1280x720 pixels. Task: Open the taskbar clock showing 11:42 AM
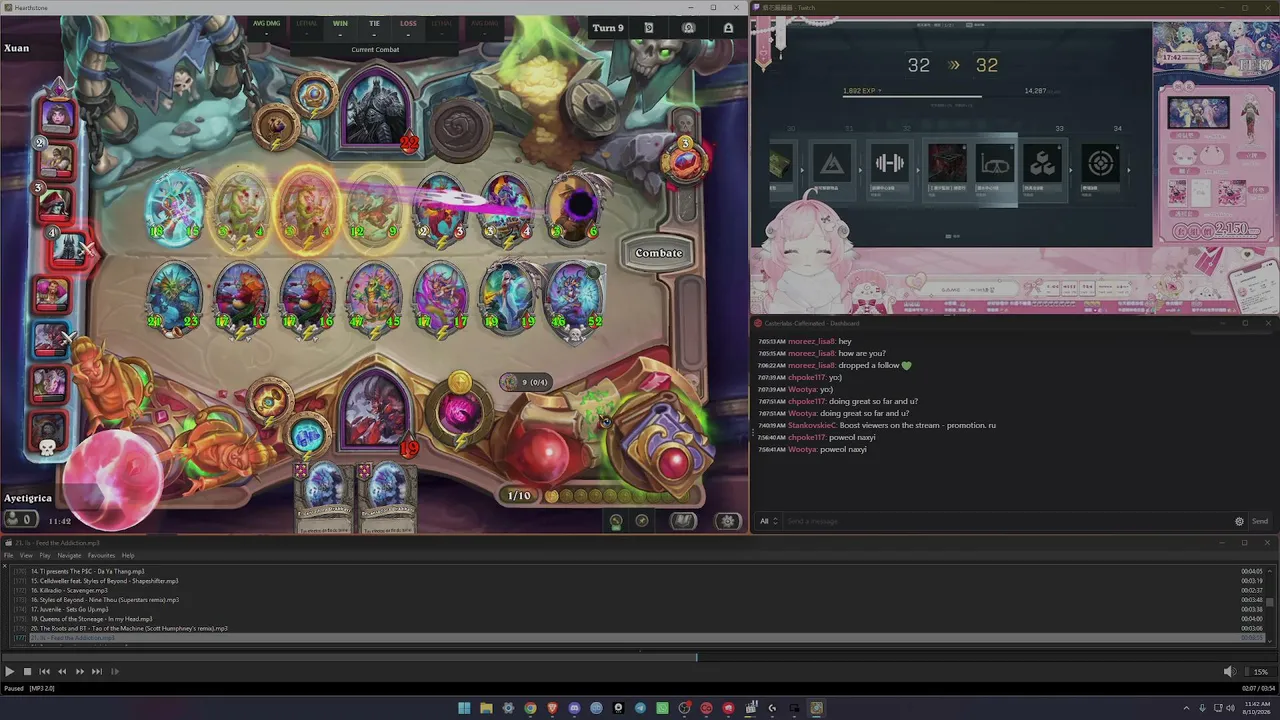1257,708
